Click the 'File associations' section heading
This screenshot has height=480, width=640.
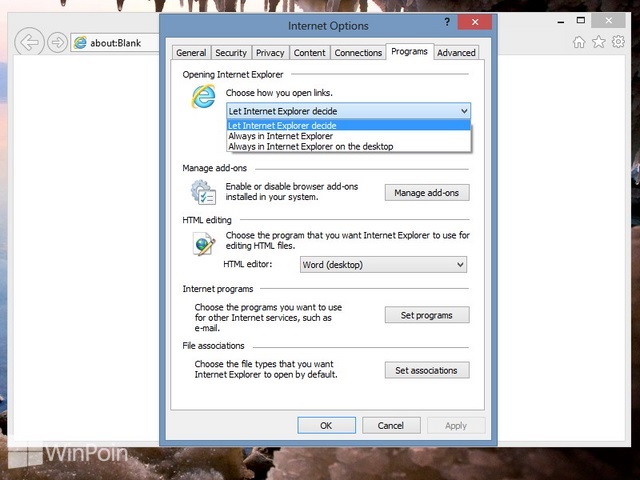pos(213,346)
